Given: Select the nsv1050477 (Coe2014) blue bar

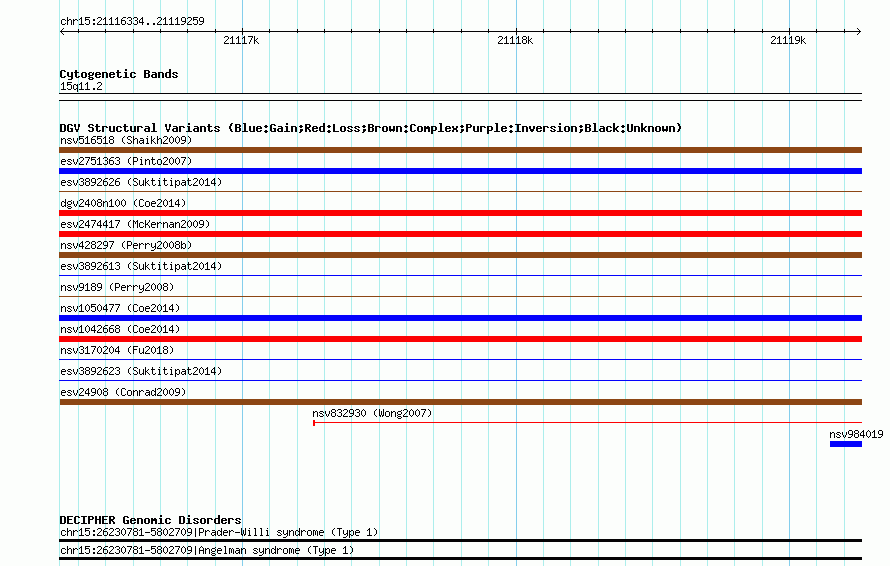Looking at the screenshot, I should click(460, 318).
